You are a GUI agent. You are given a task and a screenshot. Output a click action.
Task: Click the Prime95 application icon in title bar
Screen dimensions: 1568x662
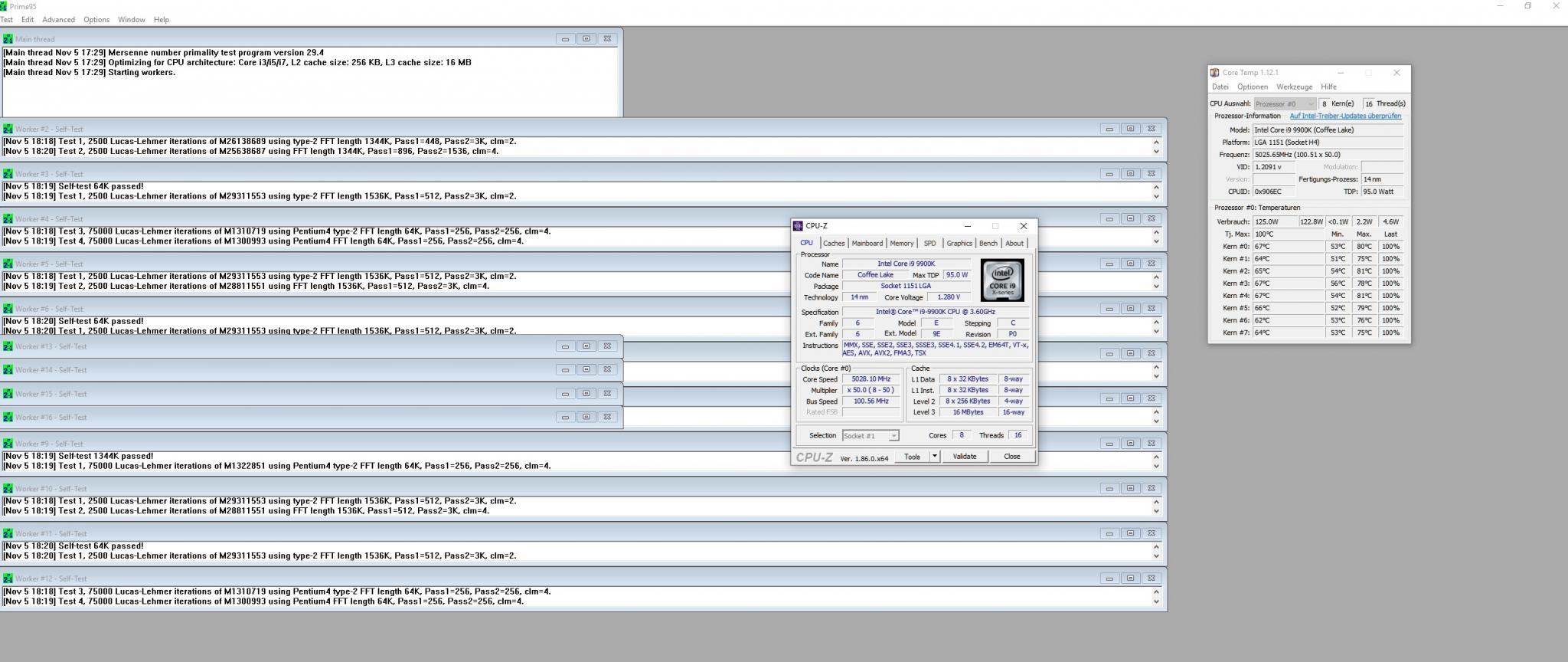(x=3, y=6)
